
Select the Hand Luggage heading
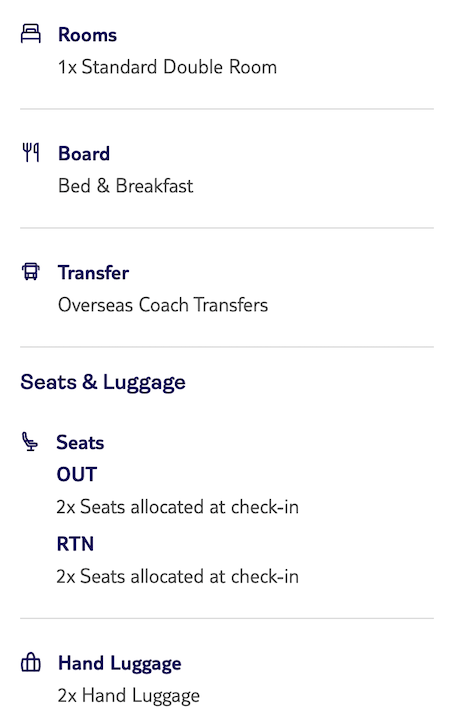(x=119, y=664)
